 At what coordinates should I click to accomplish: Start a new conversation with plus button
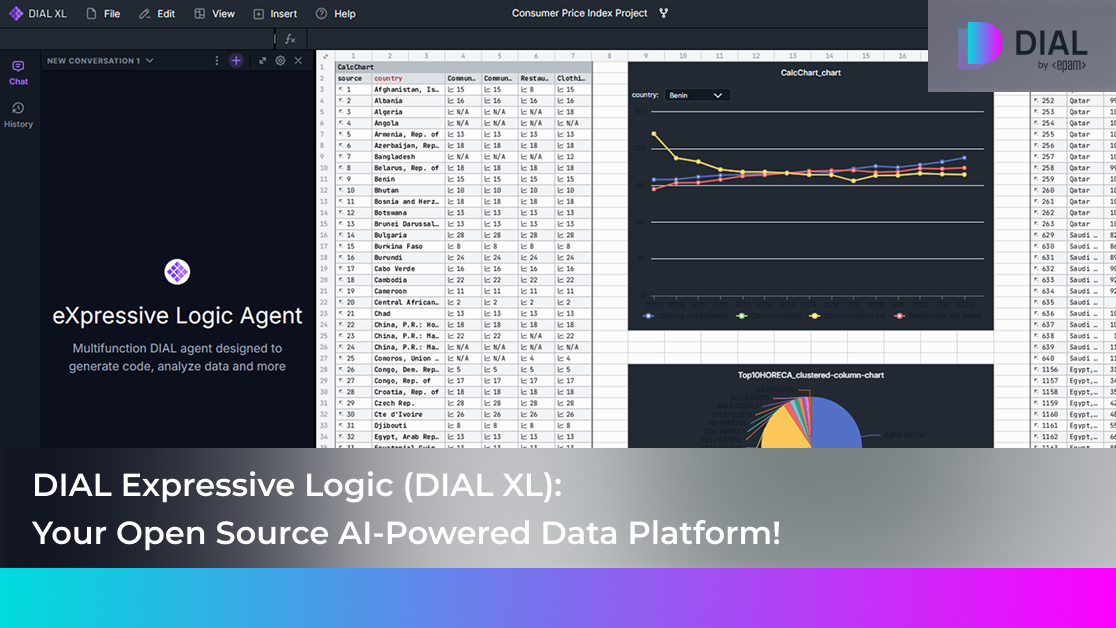[x=236, y=61]
